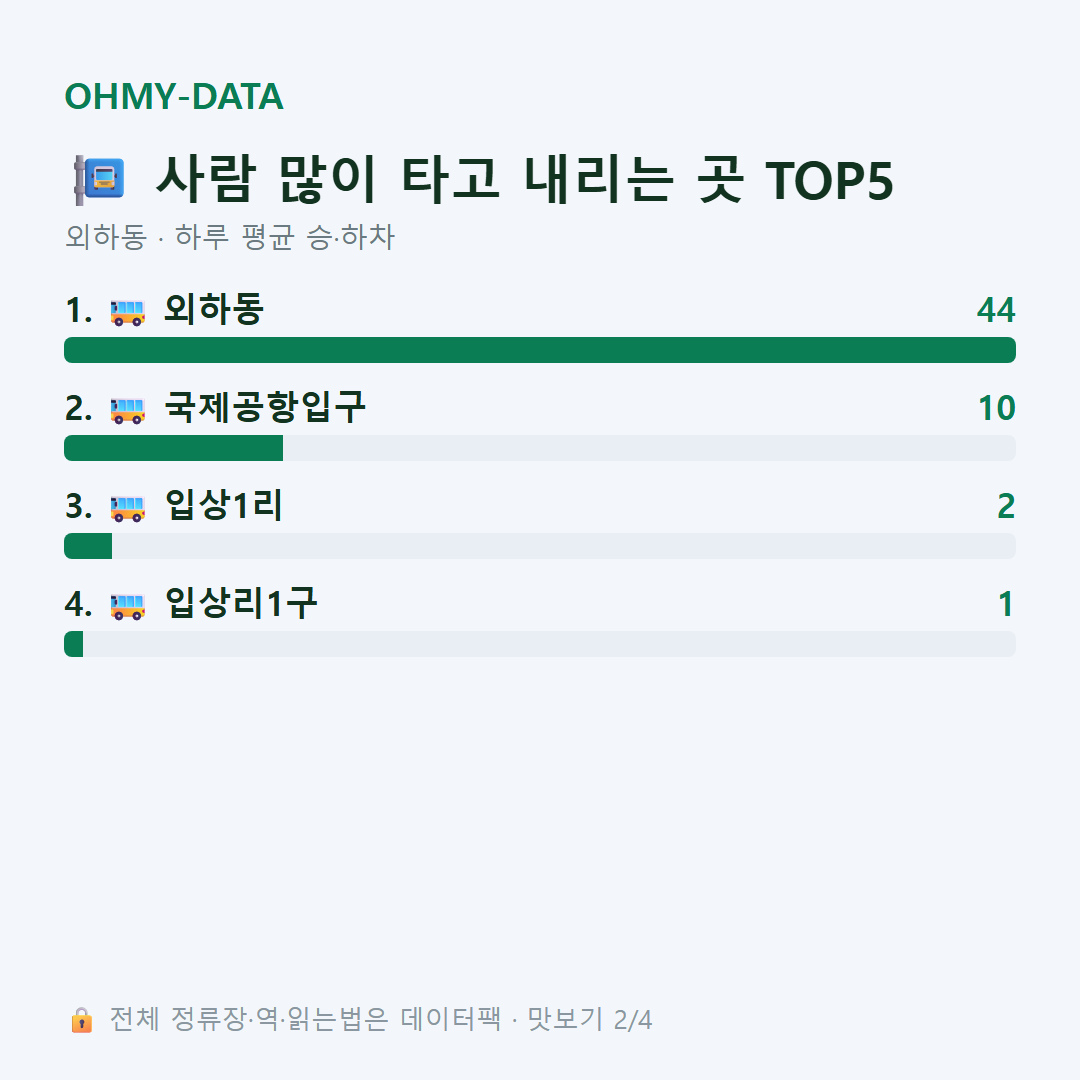The height and width of the screenshot is (1080, 1080).
Task: Click the value 44 for rank one
Action: [996, 311]
